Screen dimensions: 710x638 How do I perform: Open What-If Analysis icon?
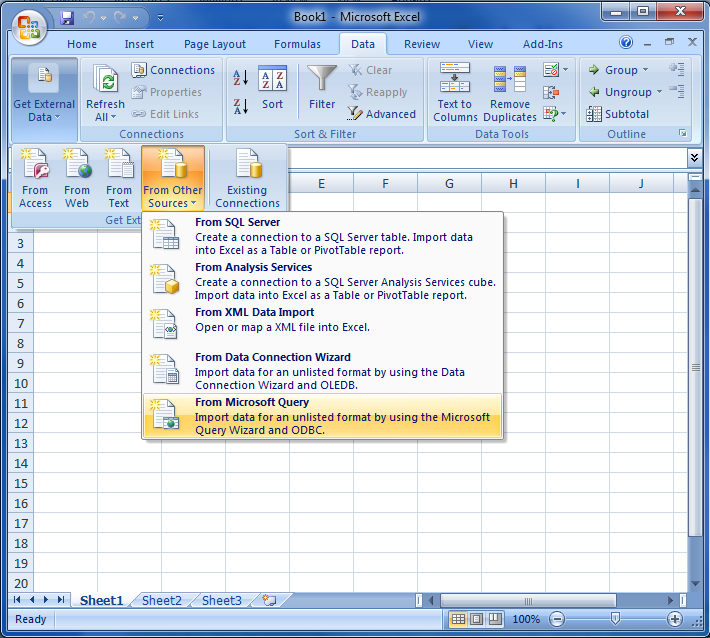[x=551, y=114]
